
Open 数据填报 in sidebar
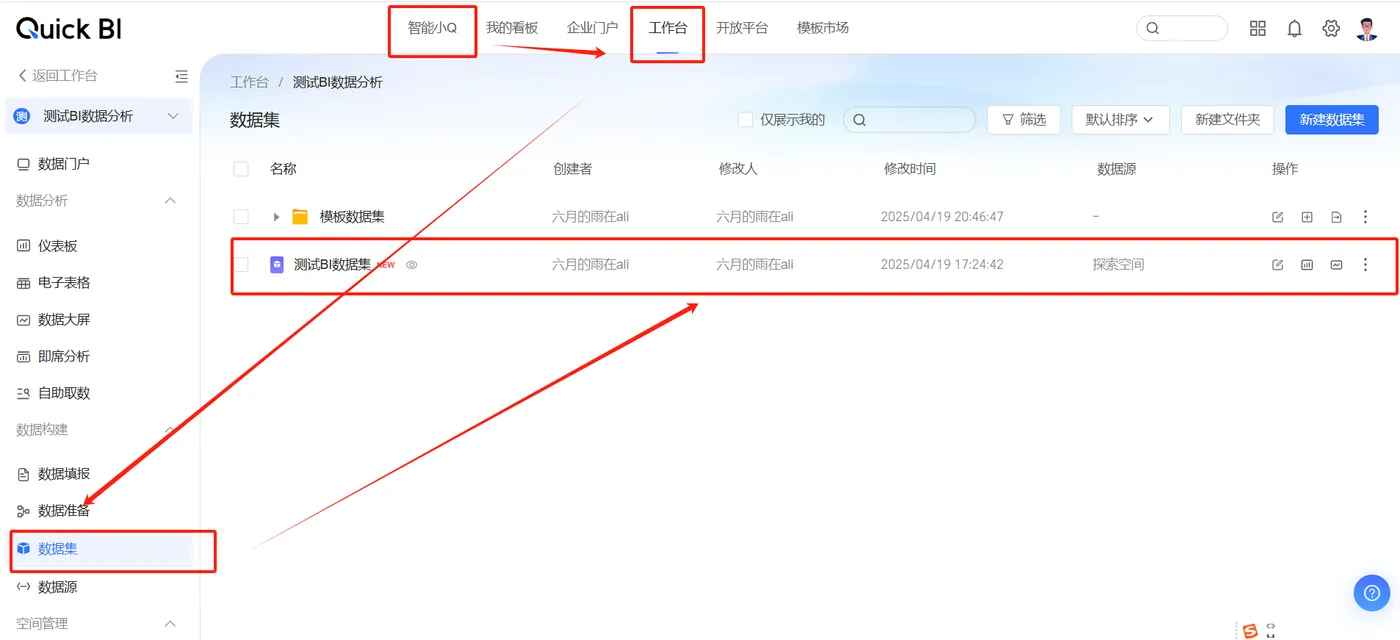(x=64, y=474)
